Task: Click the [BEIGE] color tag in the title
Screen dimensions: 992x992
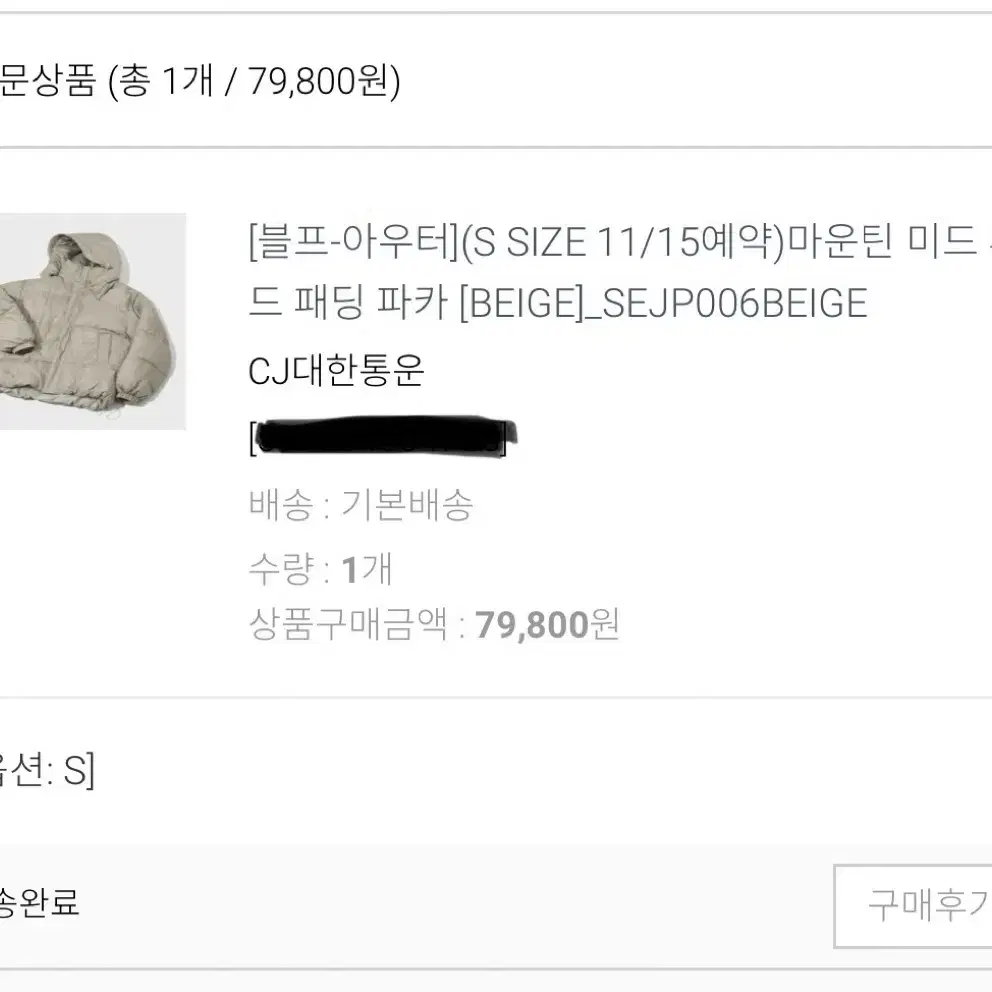Action: point(521,303)
